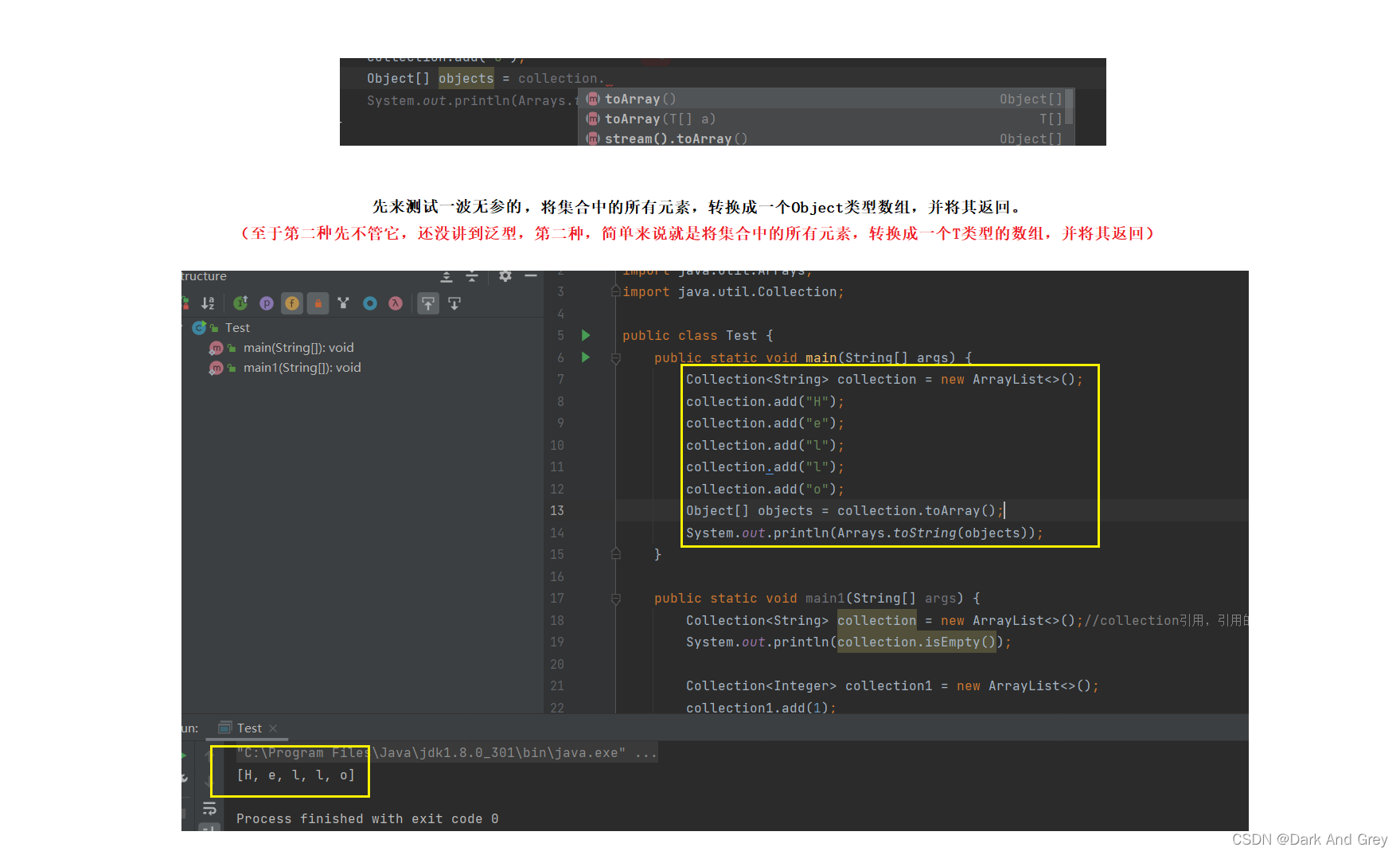1400x855 pixels.
Task: Click highlighted 'objects' variable in top snippet
Action: point(466,78)
